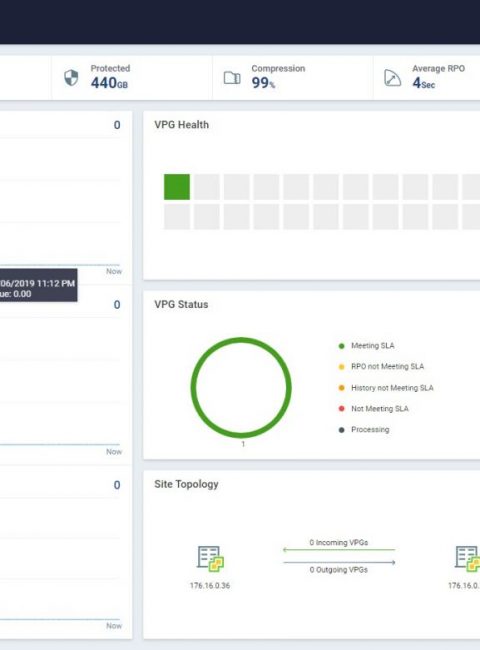Click the Protected shield icon
Viewport: 480px width, 650px height.
click(71, 78)
